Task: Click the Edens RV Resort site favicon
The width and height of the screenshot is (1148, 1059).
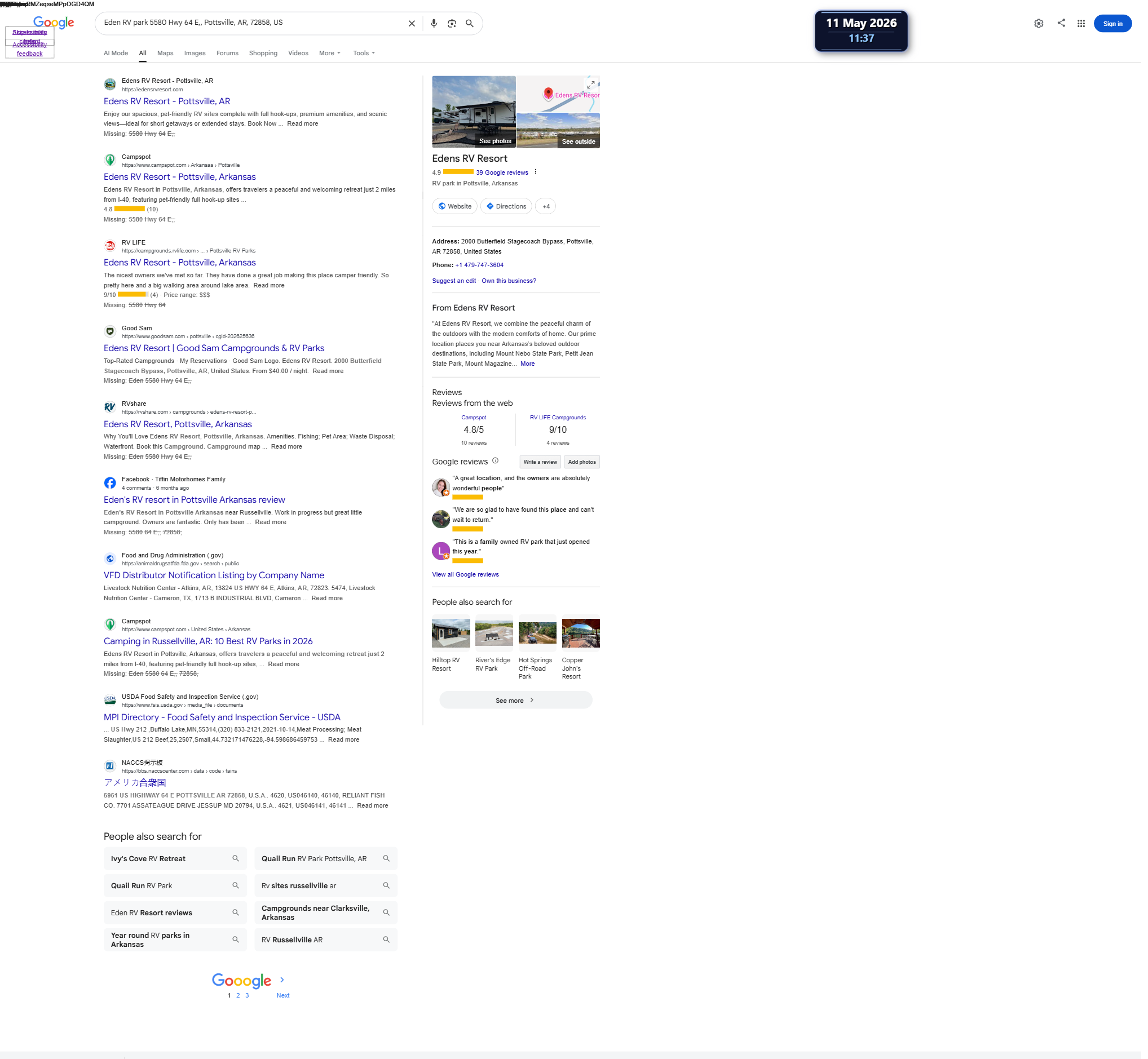Action: click(x=111, y=85)
